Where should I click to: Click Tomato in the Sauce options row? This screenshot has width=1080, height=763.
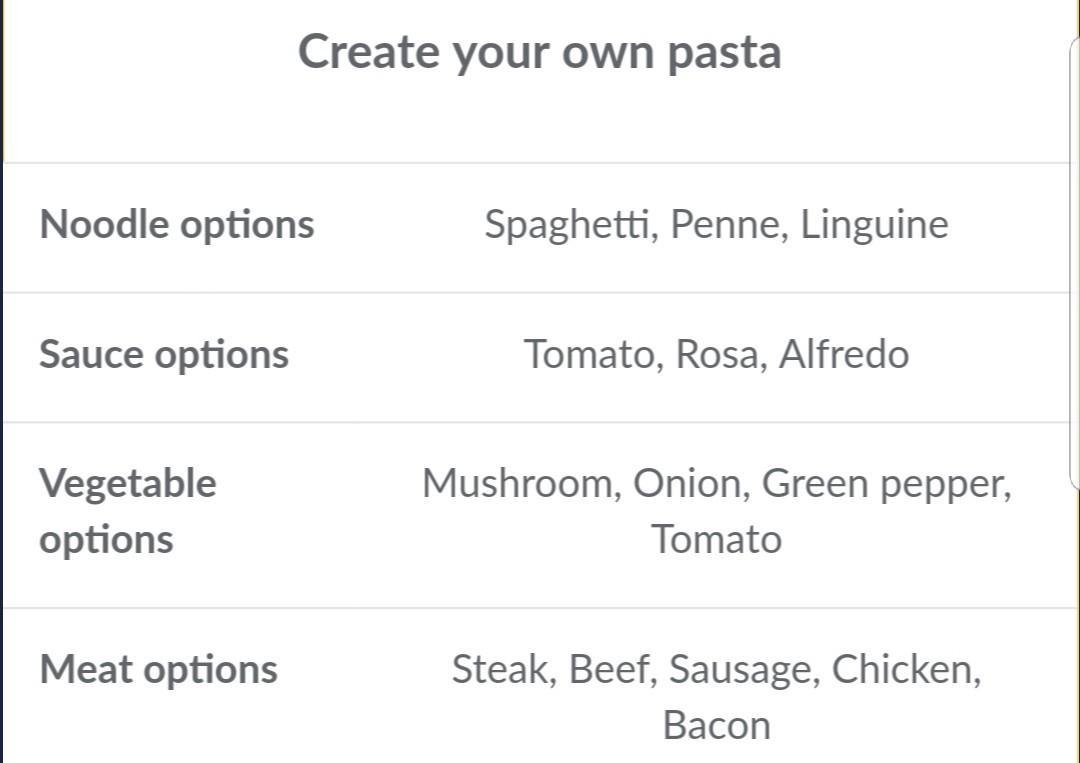[588, 355]
